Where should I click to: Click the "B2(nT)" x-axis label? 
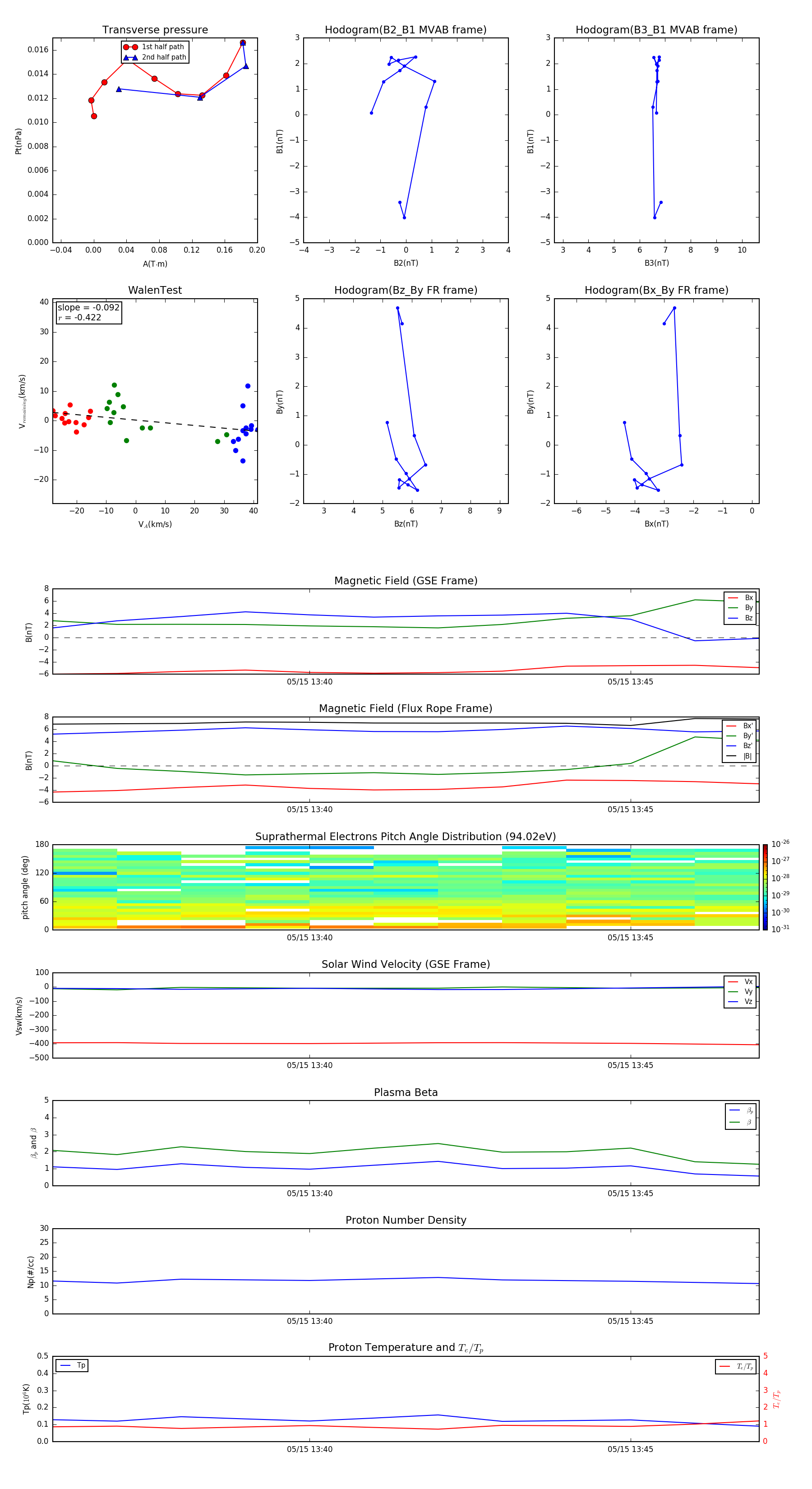pos(406,264)
